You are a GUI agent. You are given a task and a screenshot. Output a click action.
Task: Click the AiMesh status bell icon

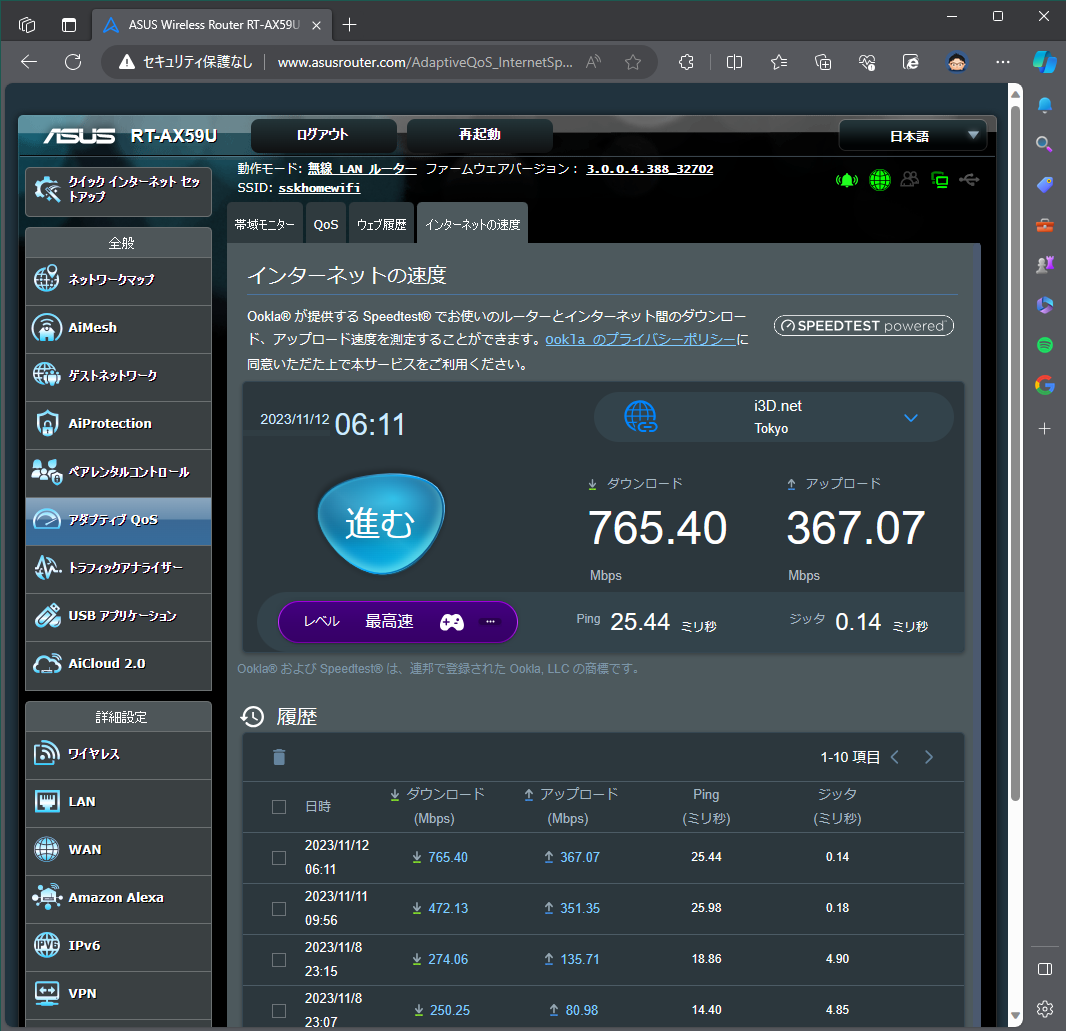pos(846,180)
